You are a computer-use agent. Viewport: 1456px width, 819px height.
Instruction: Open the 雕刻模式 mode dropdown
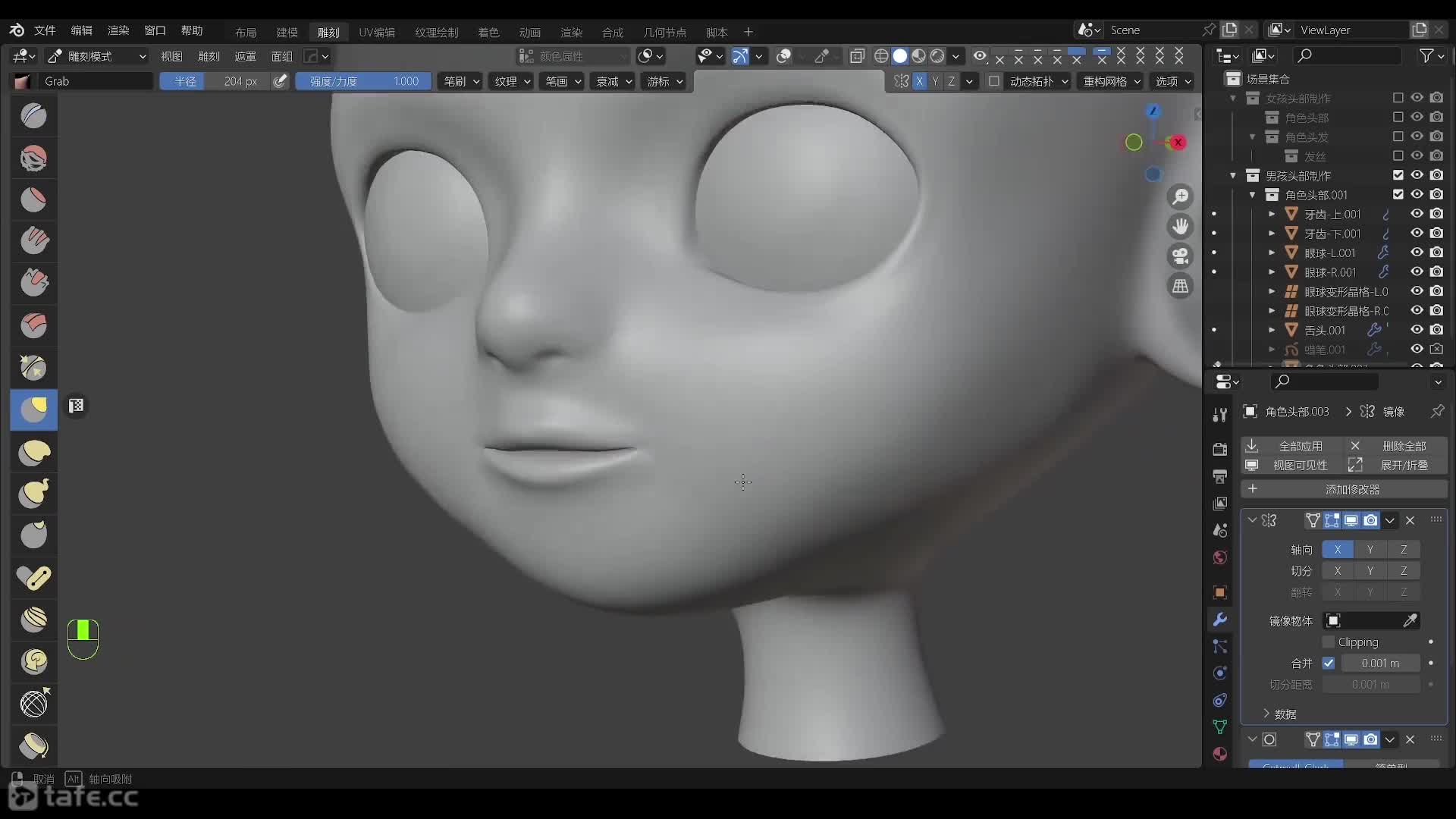[x=97, y=56]
